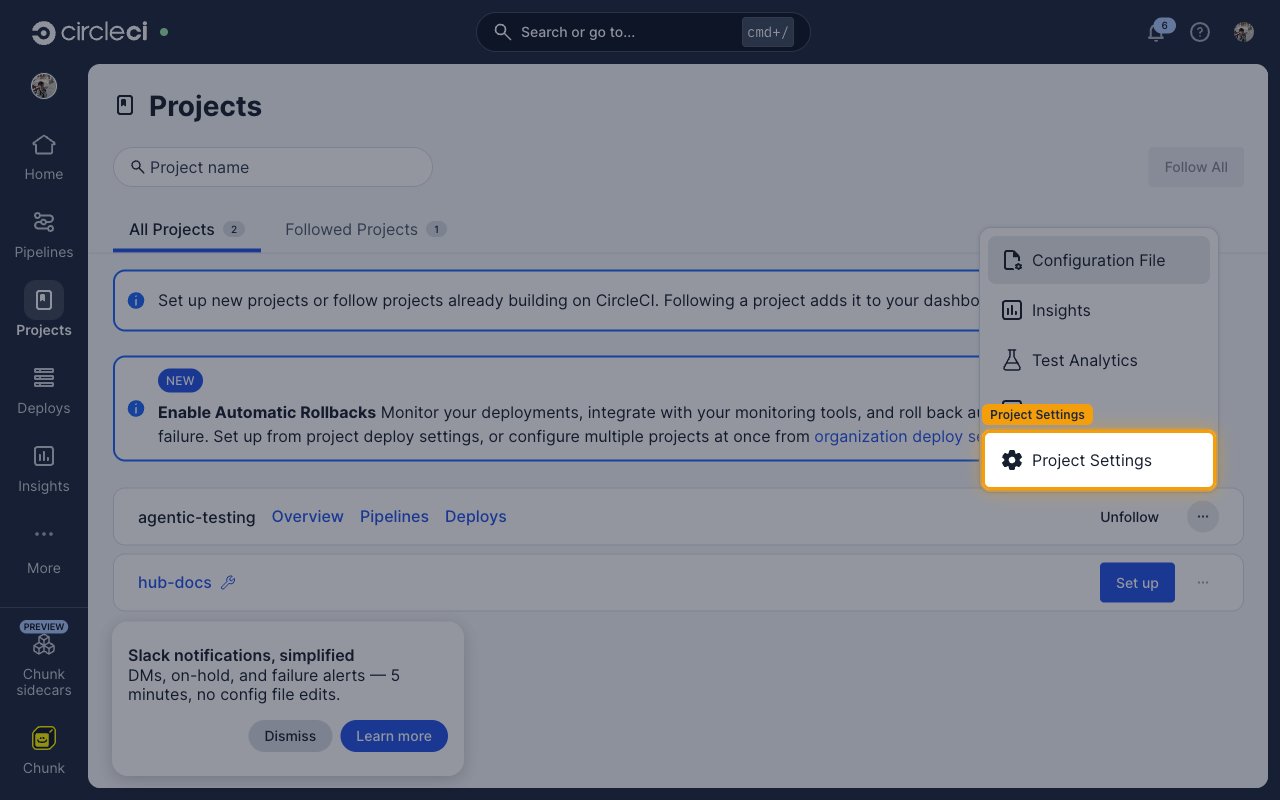
Task: Open the agentic-testing ellipsis menu
Action: (1203, 517)
